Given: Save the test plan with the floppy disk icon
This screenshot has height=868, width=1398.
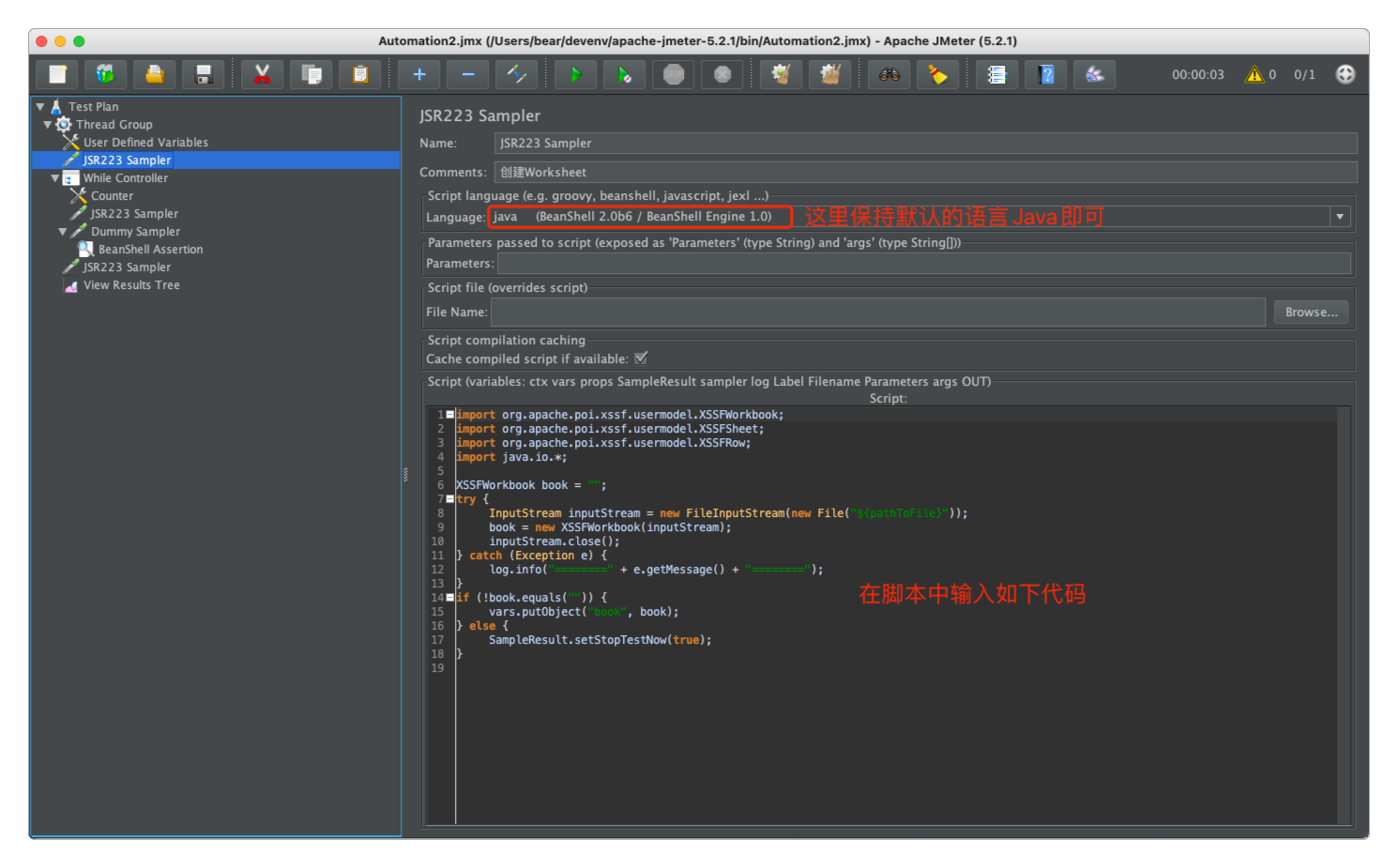Looking at the screenshot, I should click(204, 74).
